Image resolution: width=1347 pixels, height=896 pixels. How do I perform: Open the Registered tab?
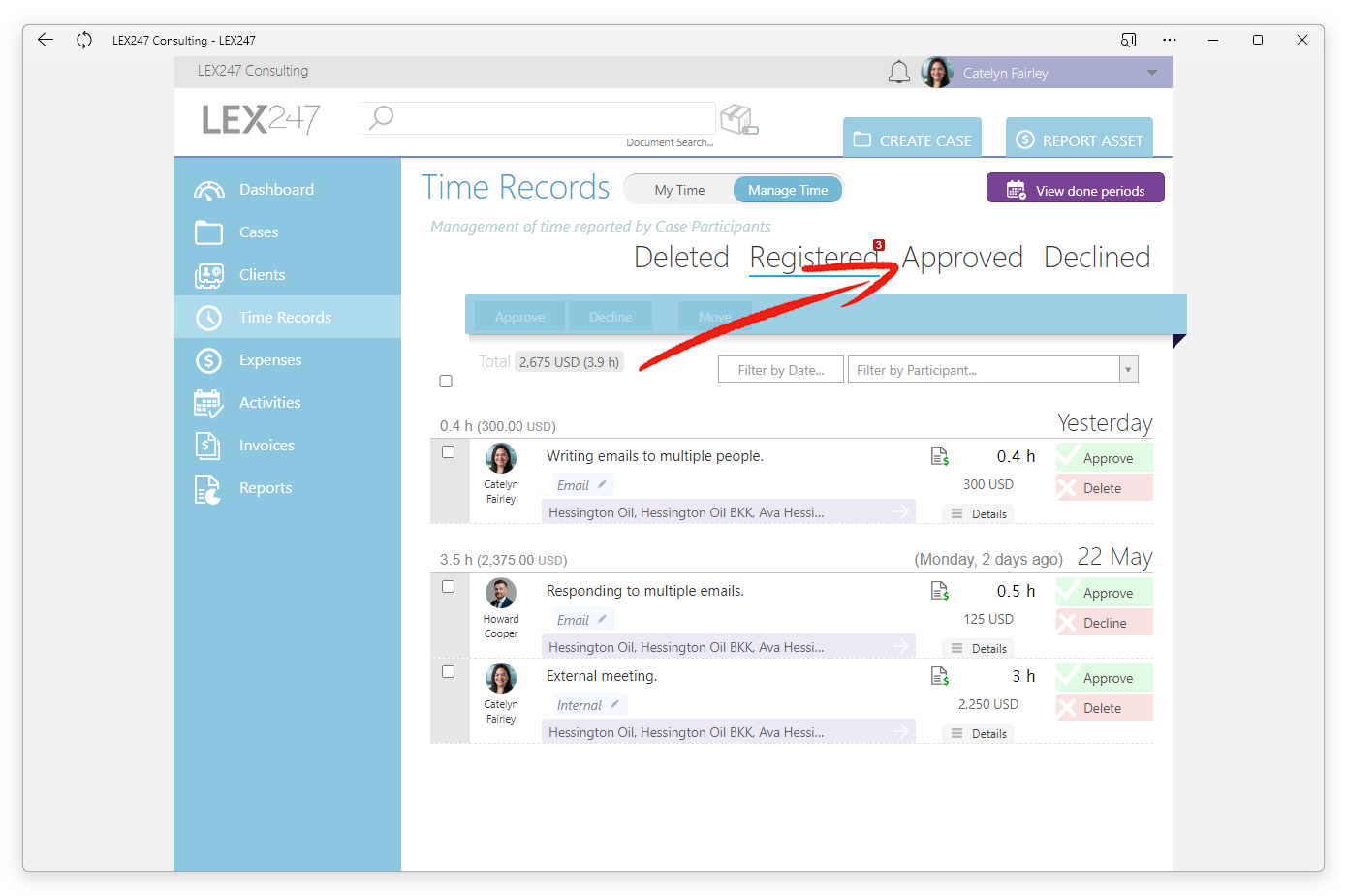[814, 258]
